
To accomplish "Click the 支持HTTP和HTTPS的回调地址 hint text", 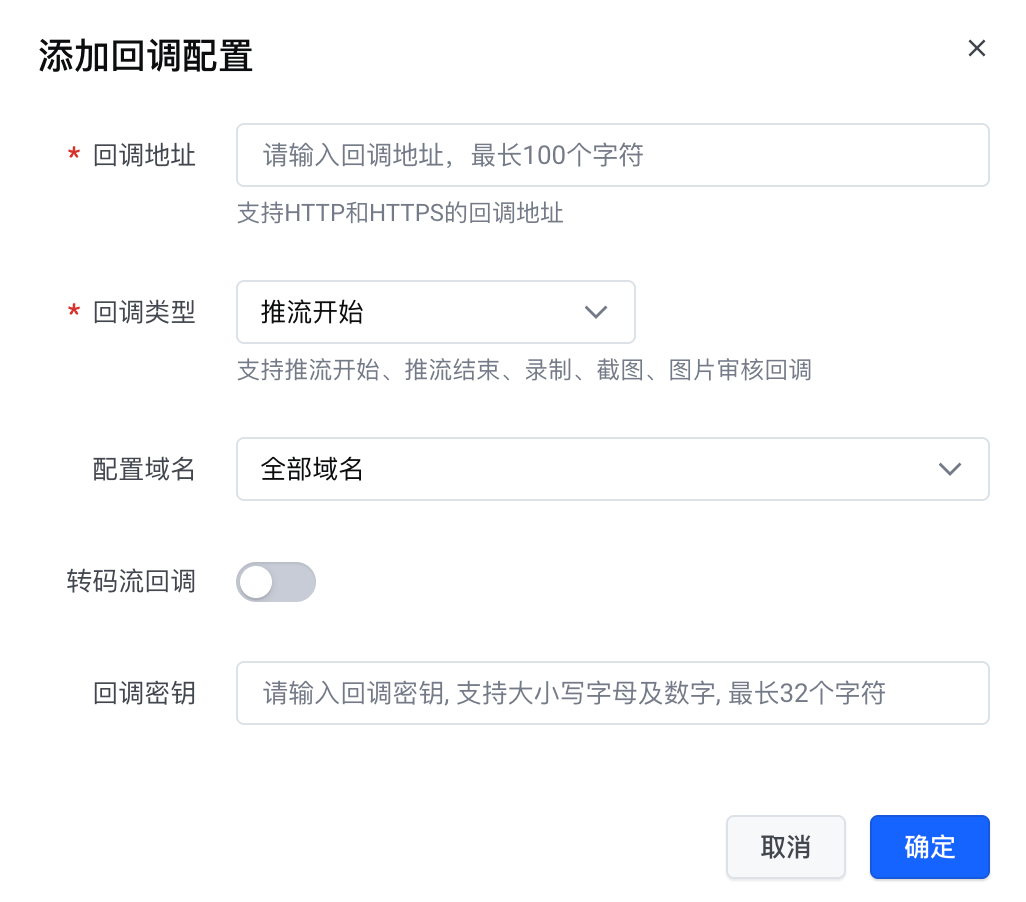I will click(x=400, y=213).
